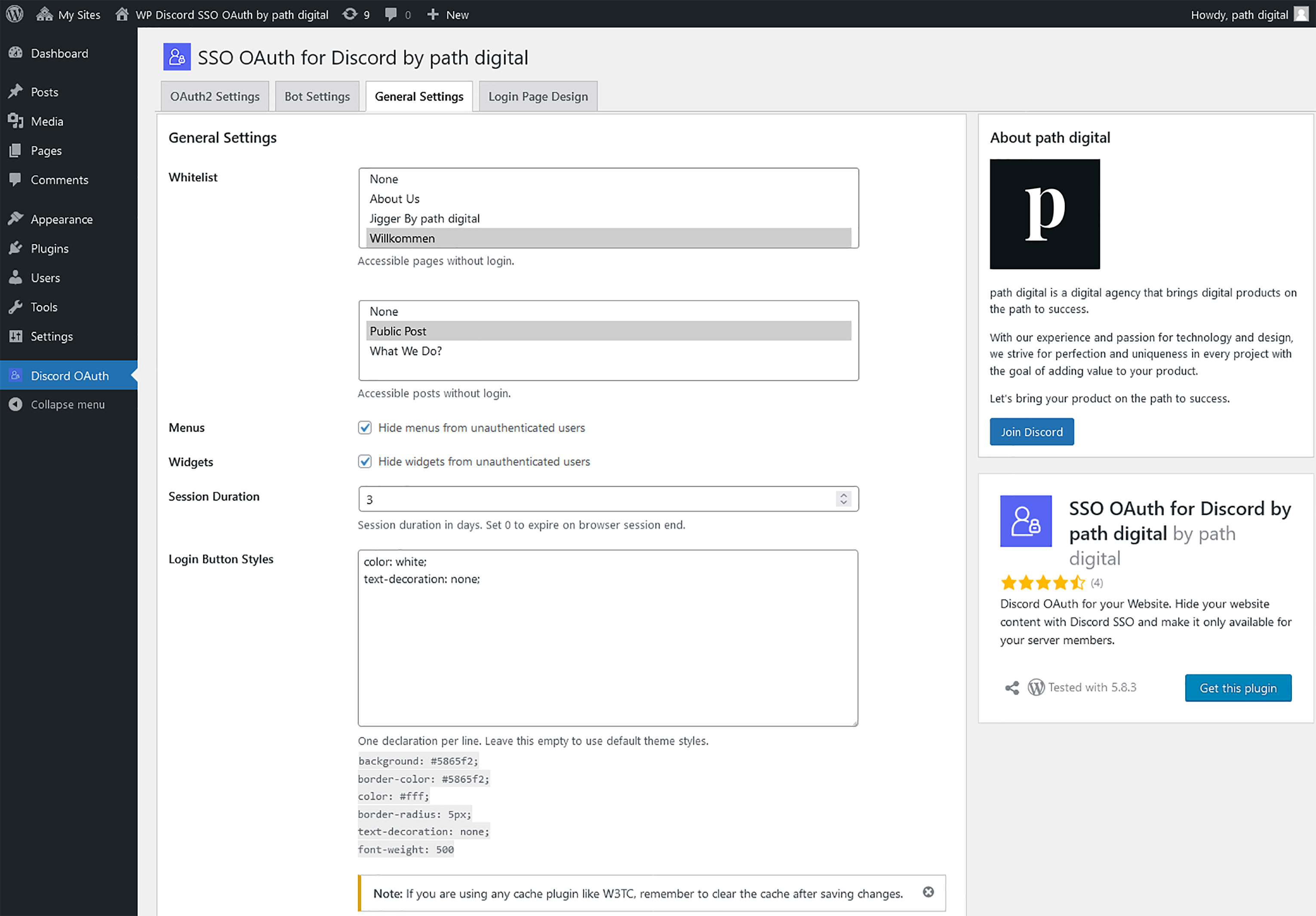1316x916 pixels.
Task: Select None in posts whitelist listbox
Action: (608, 312)
